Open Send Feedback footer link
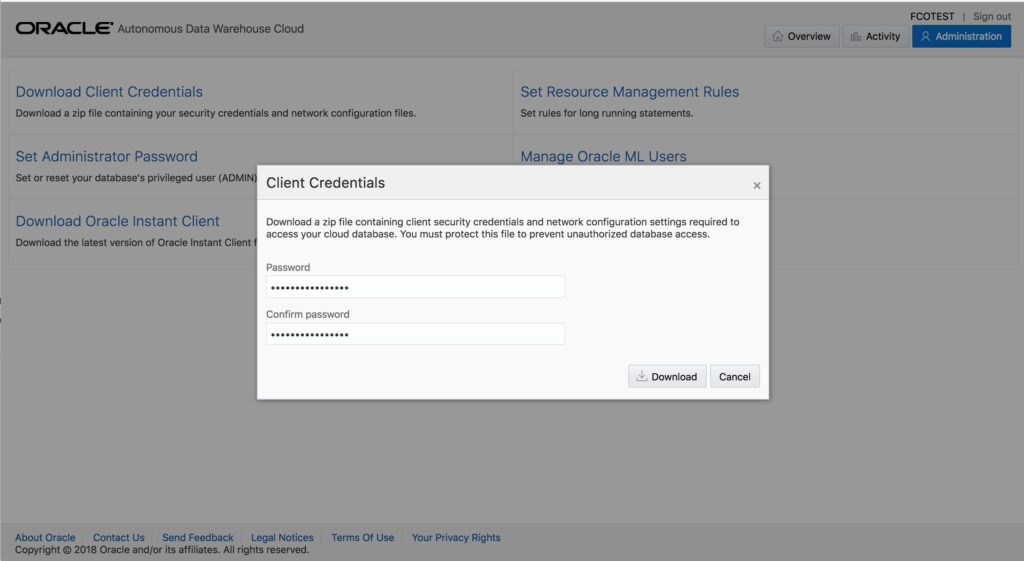This screenshot has width=1024, height=561. point(198,537)
